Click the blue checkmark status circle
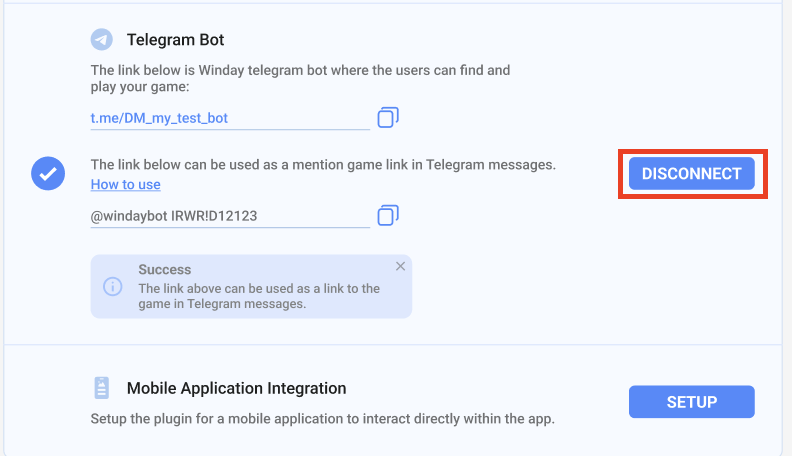This screenshot has height=456, width=792. (x=48, y=173)
